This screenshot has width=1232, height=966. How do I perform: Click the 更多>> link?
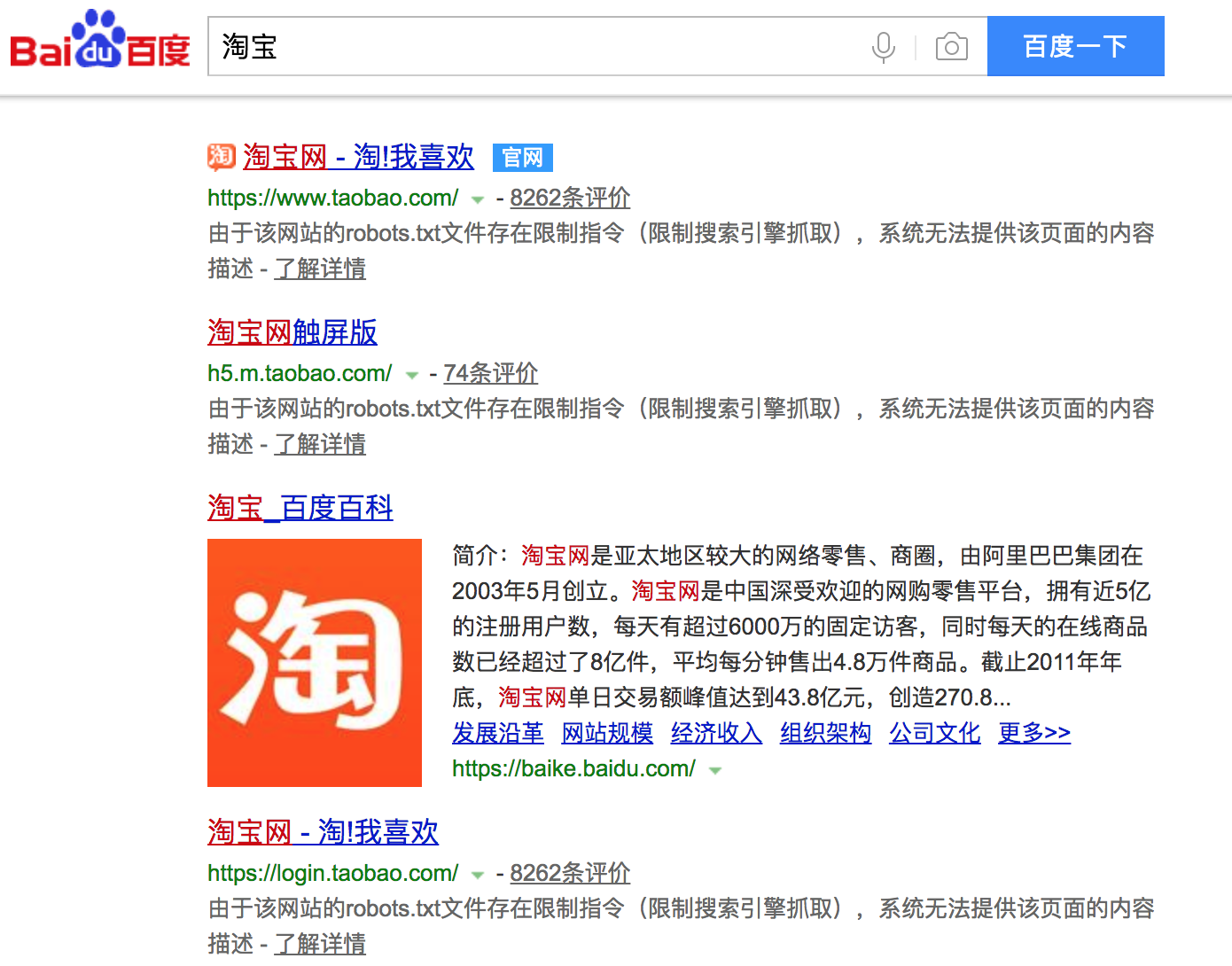[1033, 733]
